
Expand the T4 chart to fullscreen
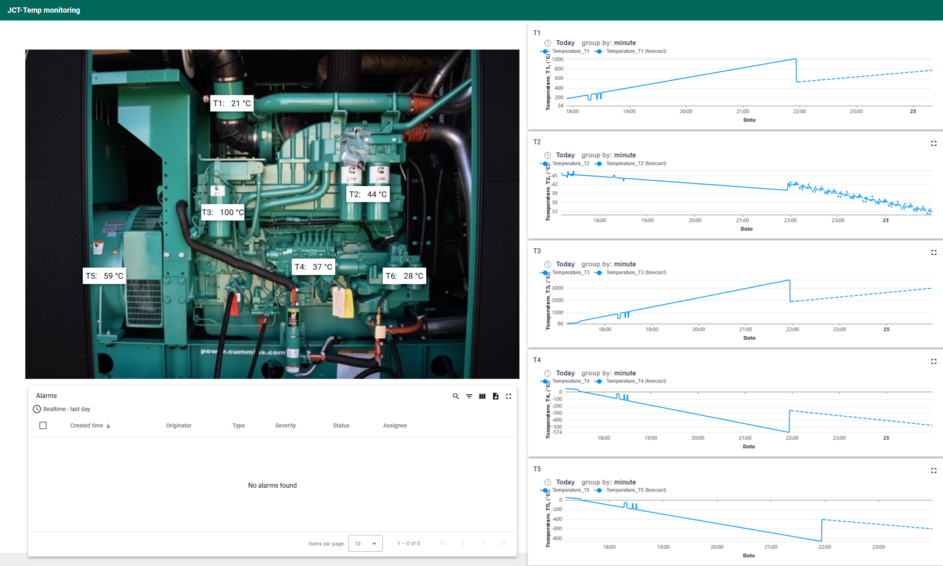934,361
